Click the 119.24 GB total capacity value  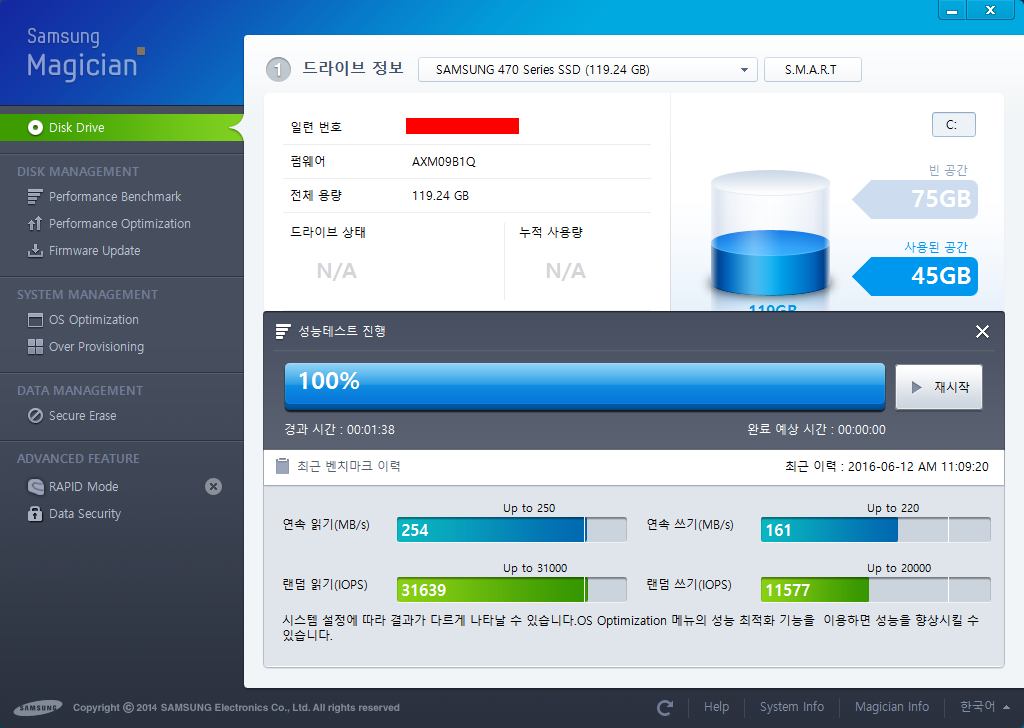tap(440, 196)
